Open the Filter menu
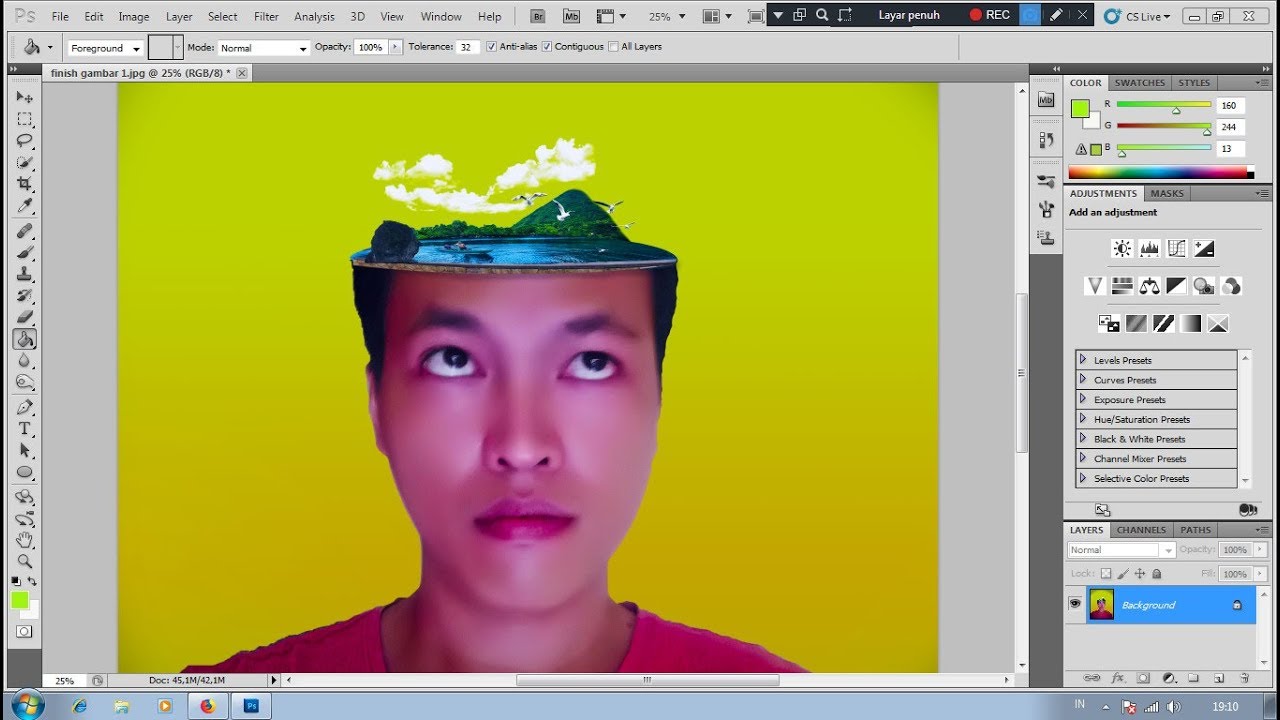 point(266,16)
